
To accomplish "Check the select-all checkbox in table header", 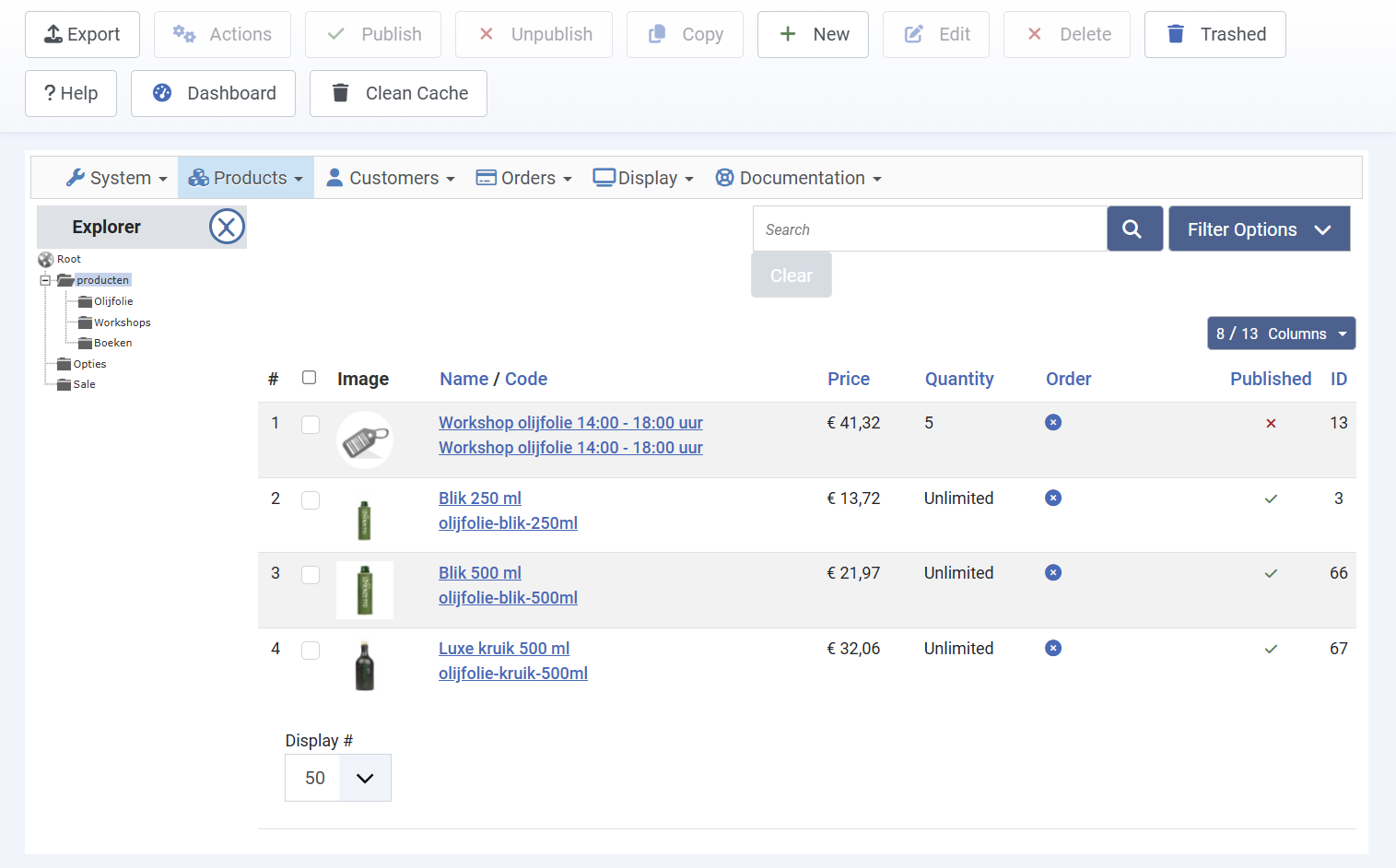I will pyautogui.click(x=310, y=378).
